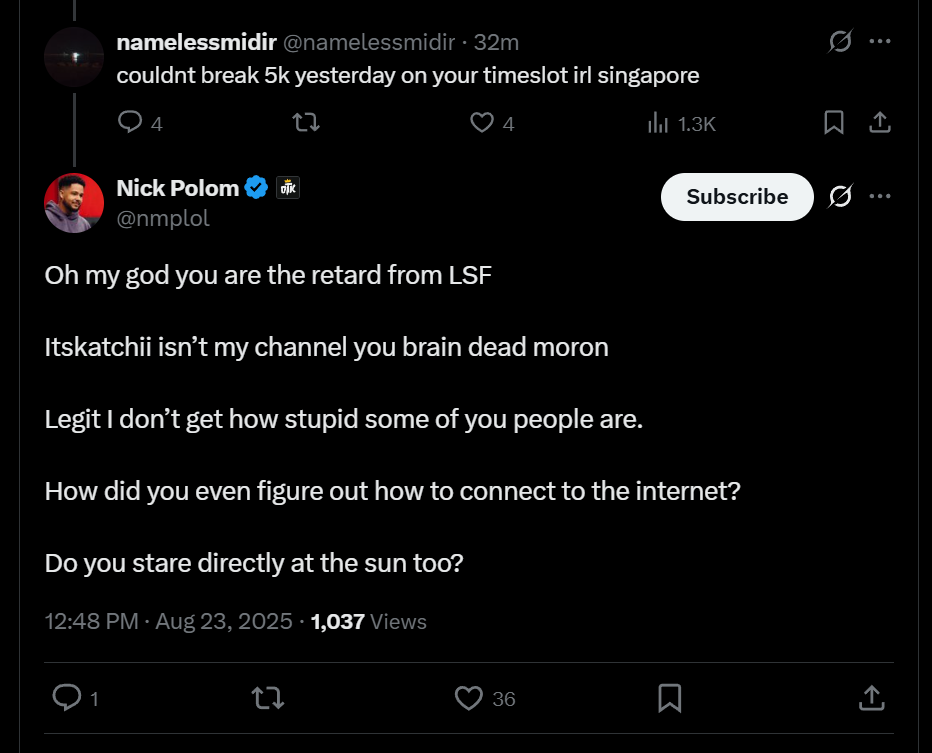Click the affiliate badge next to Nick Polom

click(288, 188)
